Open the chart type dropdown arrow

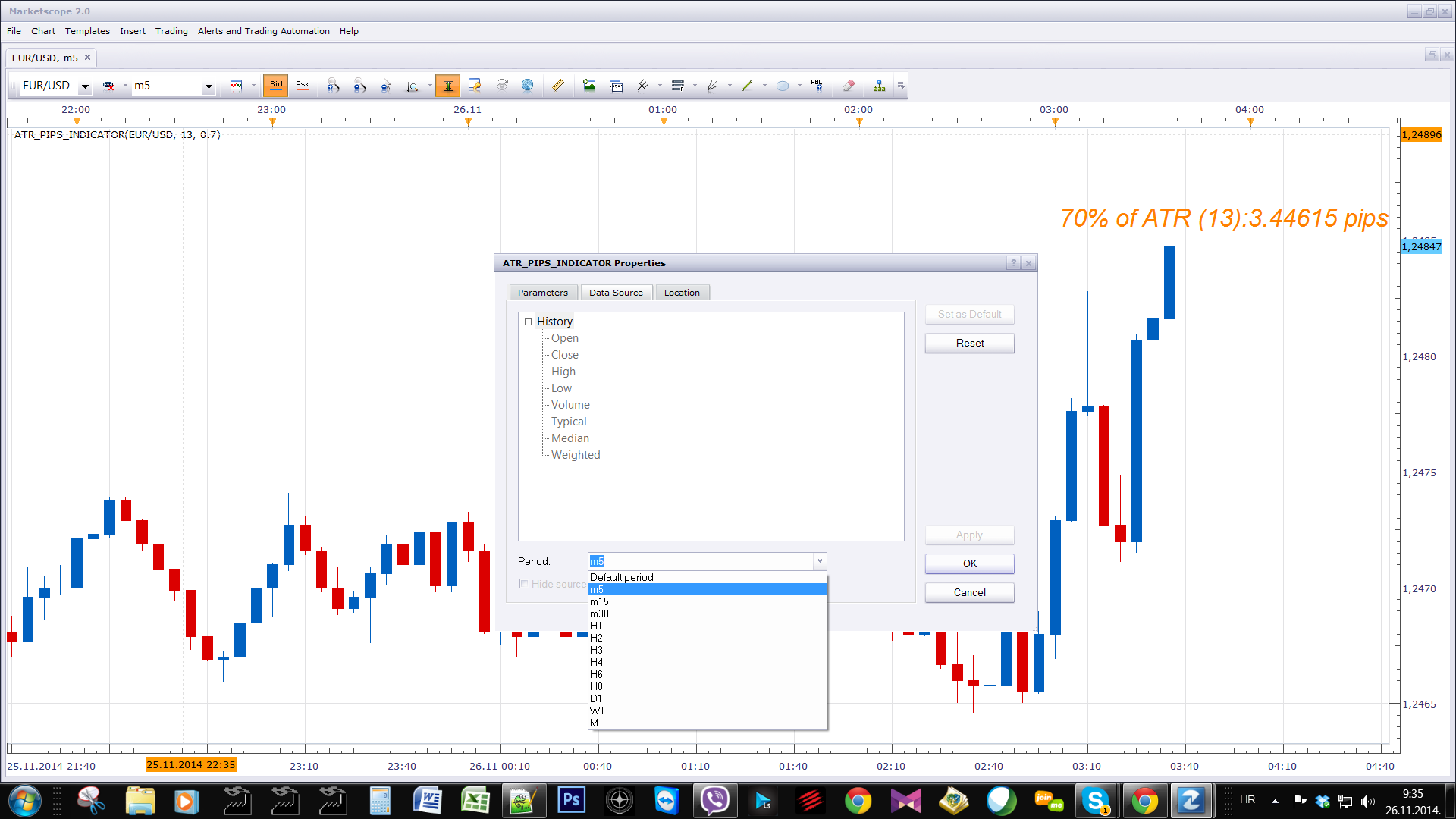(253, 86)
